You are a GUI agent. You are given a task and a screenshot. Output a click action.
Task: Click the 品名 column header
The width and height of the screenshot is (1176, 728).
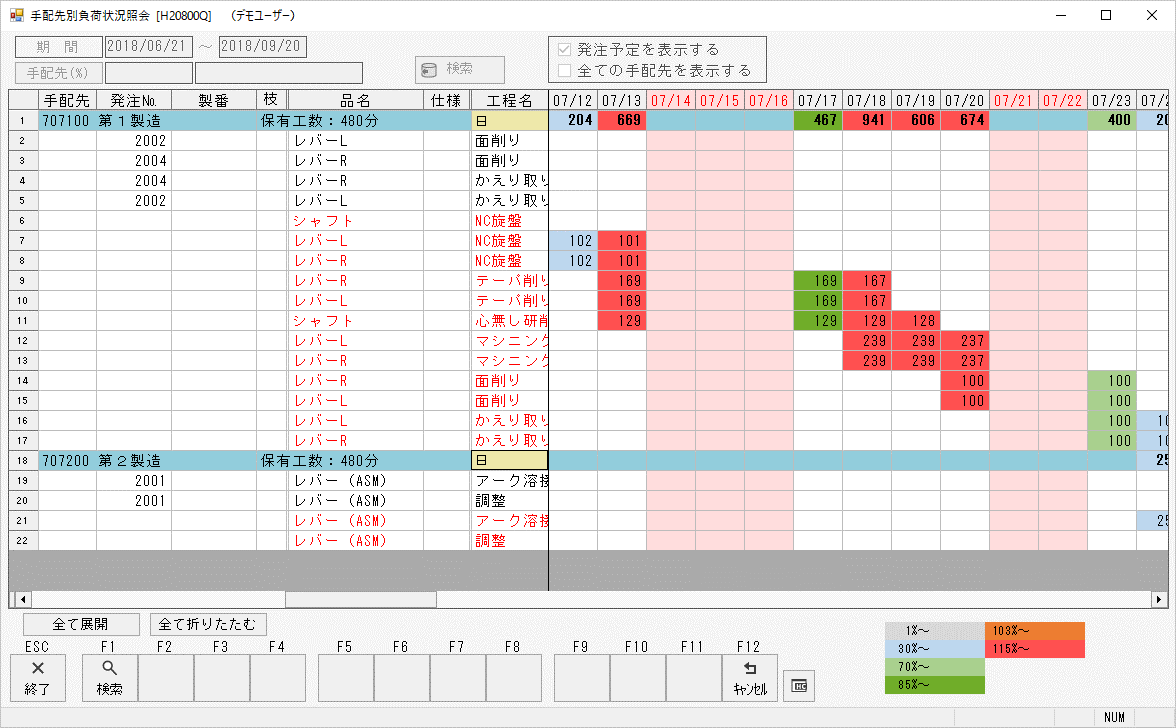point(355,100)
